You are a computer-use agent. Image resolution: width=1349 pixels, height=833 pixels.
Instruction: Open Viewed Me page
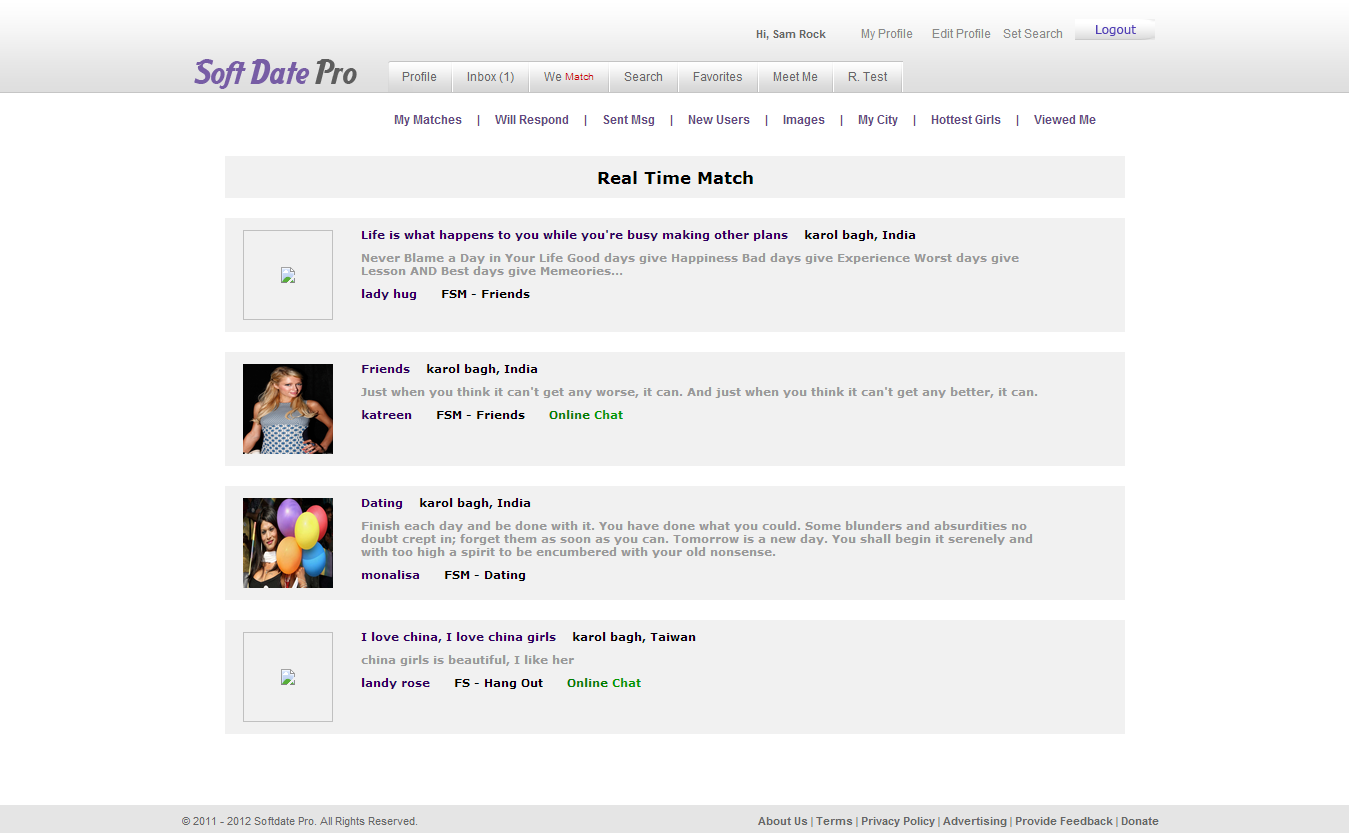(1065, 120)
